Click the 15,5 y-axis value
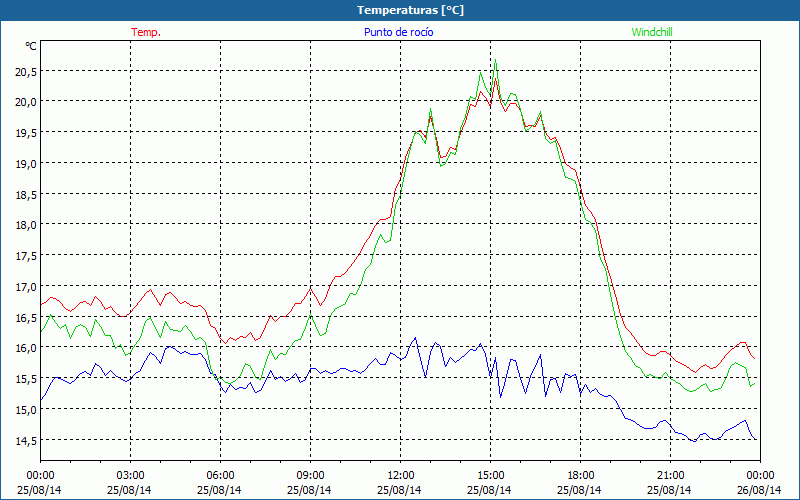Viewport: 800px width, 500px height. pyautogui.click(x=26, y=379)
